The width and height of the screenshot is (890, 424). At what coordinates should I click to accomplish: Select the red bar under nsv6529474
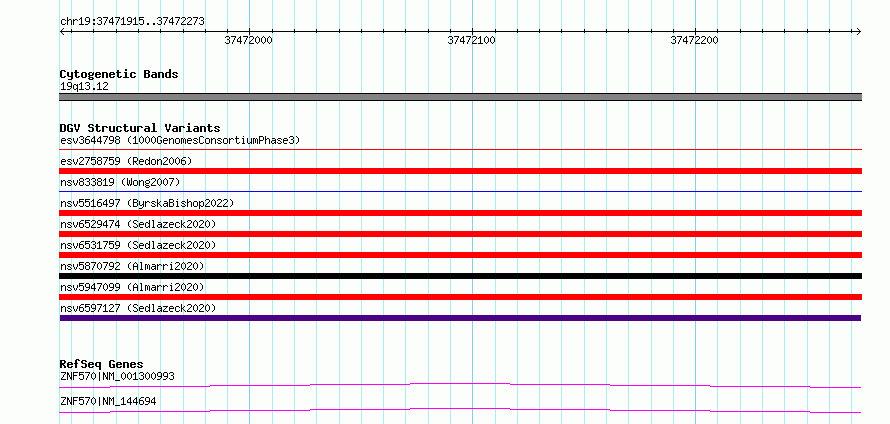coord(460,234)
